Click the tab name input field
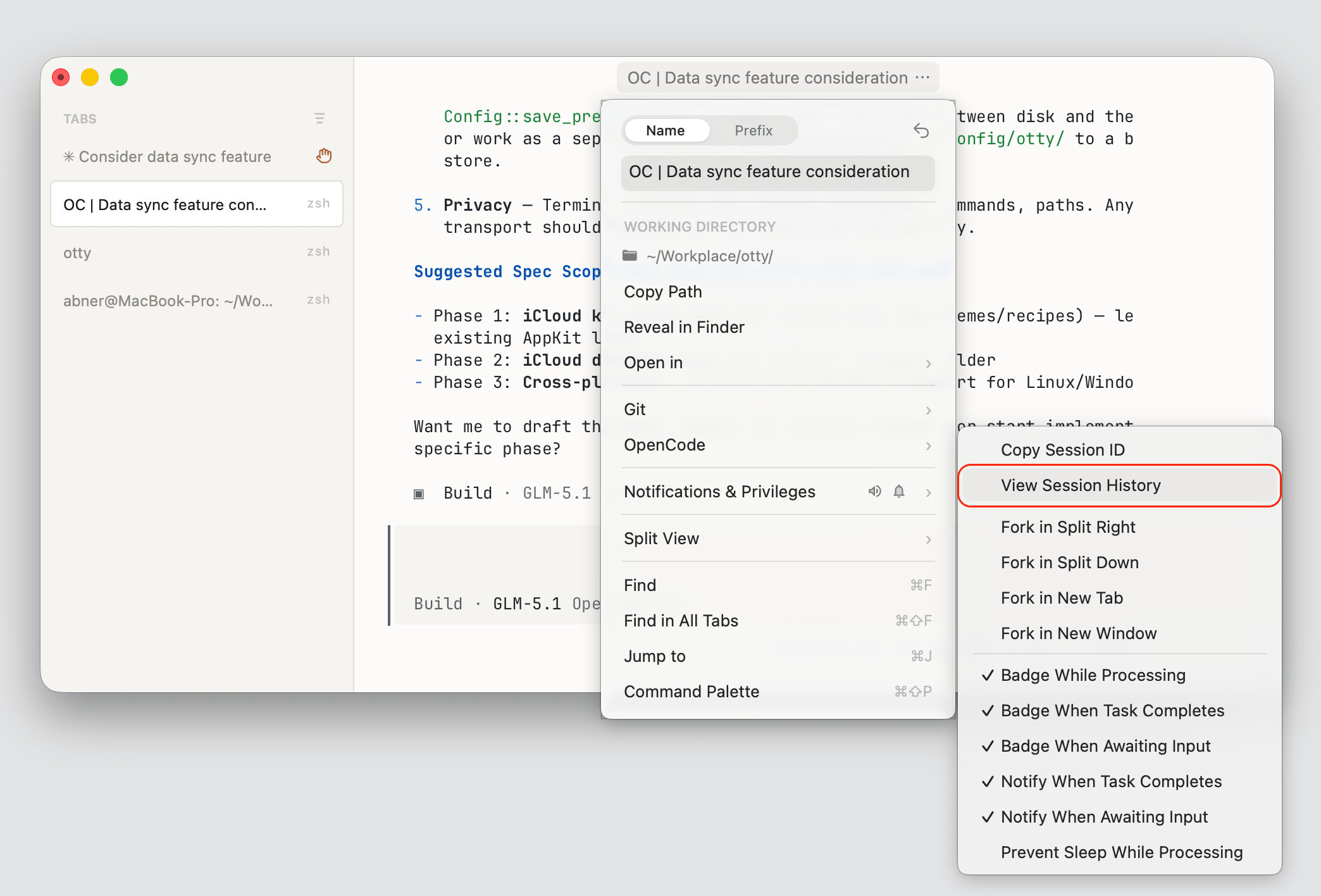This screenshot has width=1321, height=896. coord(778,172)
